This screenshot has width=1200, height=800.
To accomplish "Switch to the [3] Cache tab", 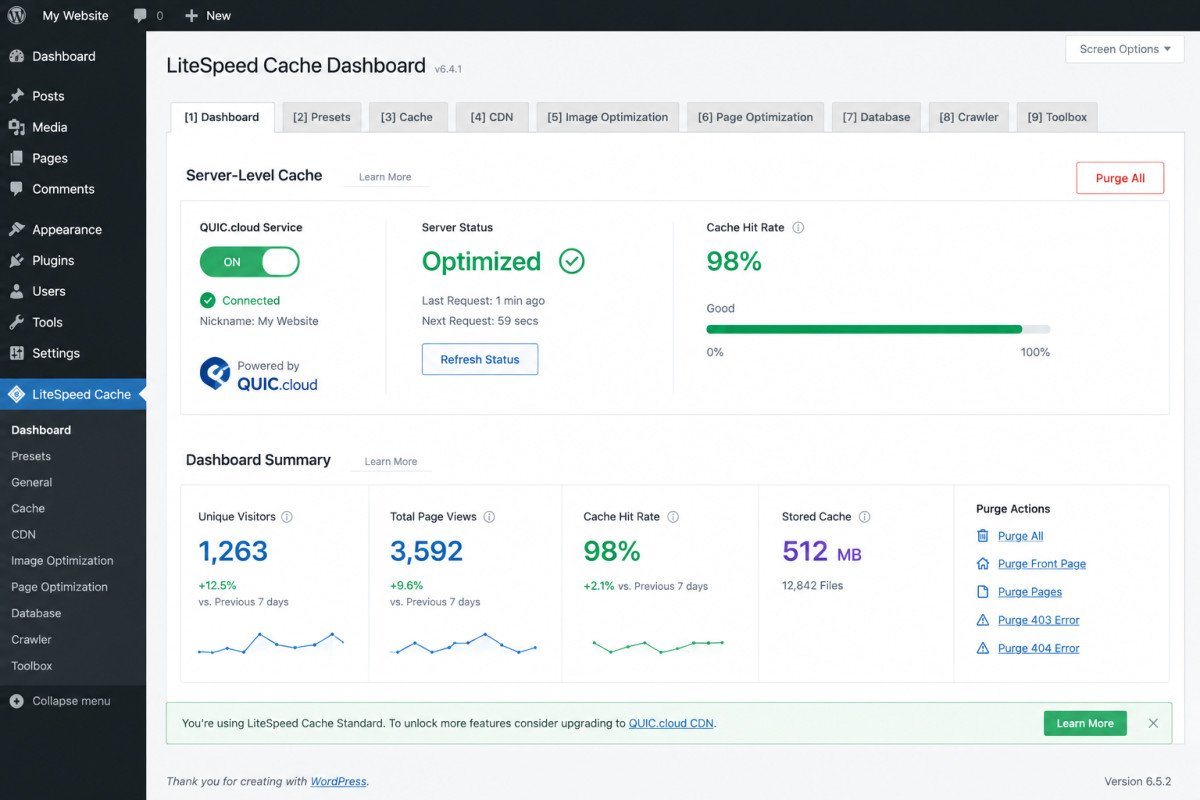I will pos(407,117).
